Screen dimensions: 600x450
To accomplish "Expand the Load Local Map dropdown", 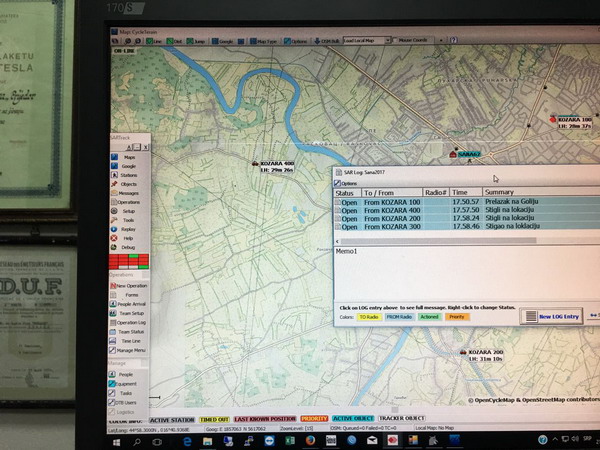I will pos(387,40).
